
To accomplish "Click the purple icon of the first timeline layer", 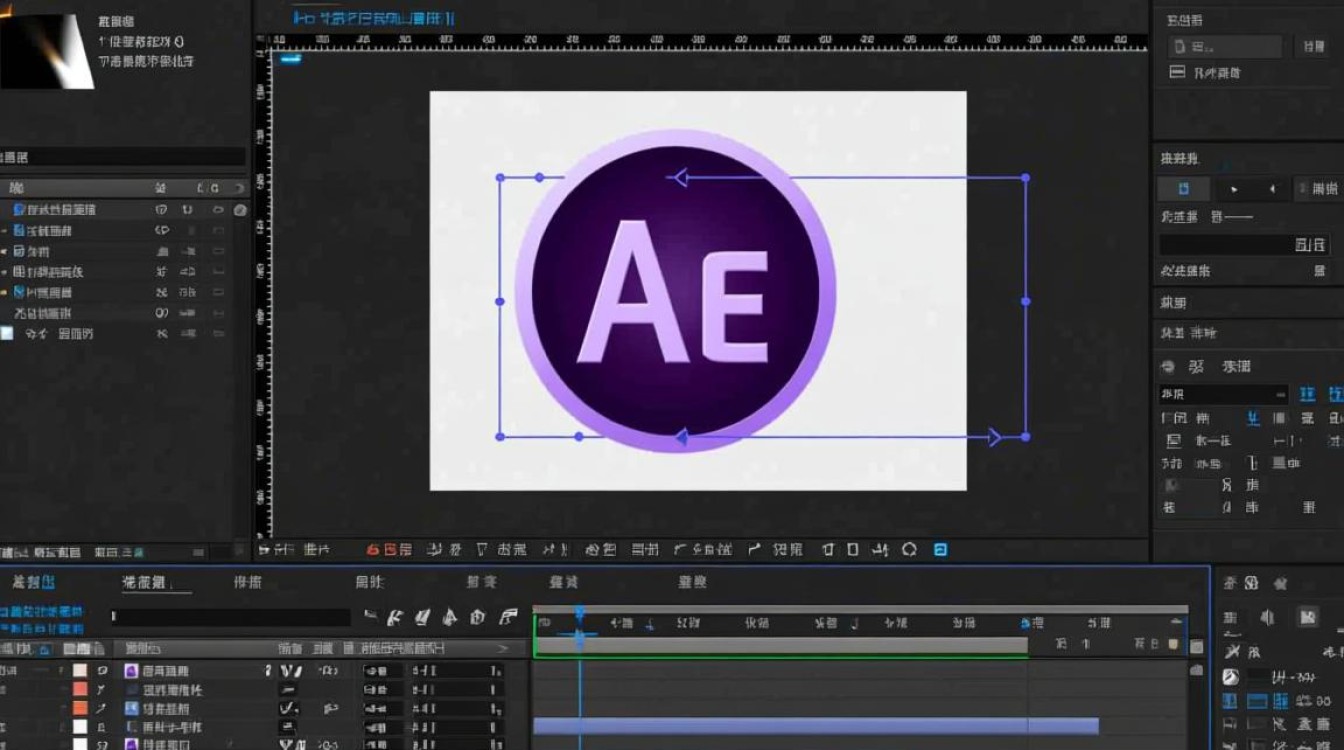I will [131, 671].
